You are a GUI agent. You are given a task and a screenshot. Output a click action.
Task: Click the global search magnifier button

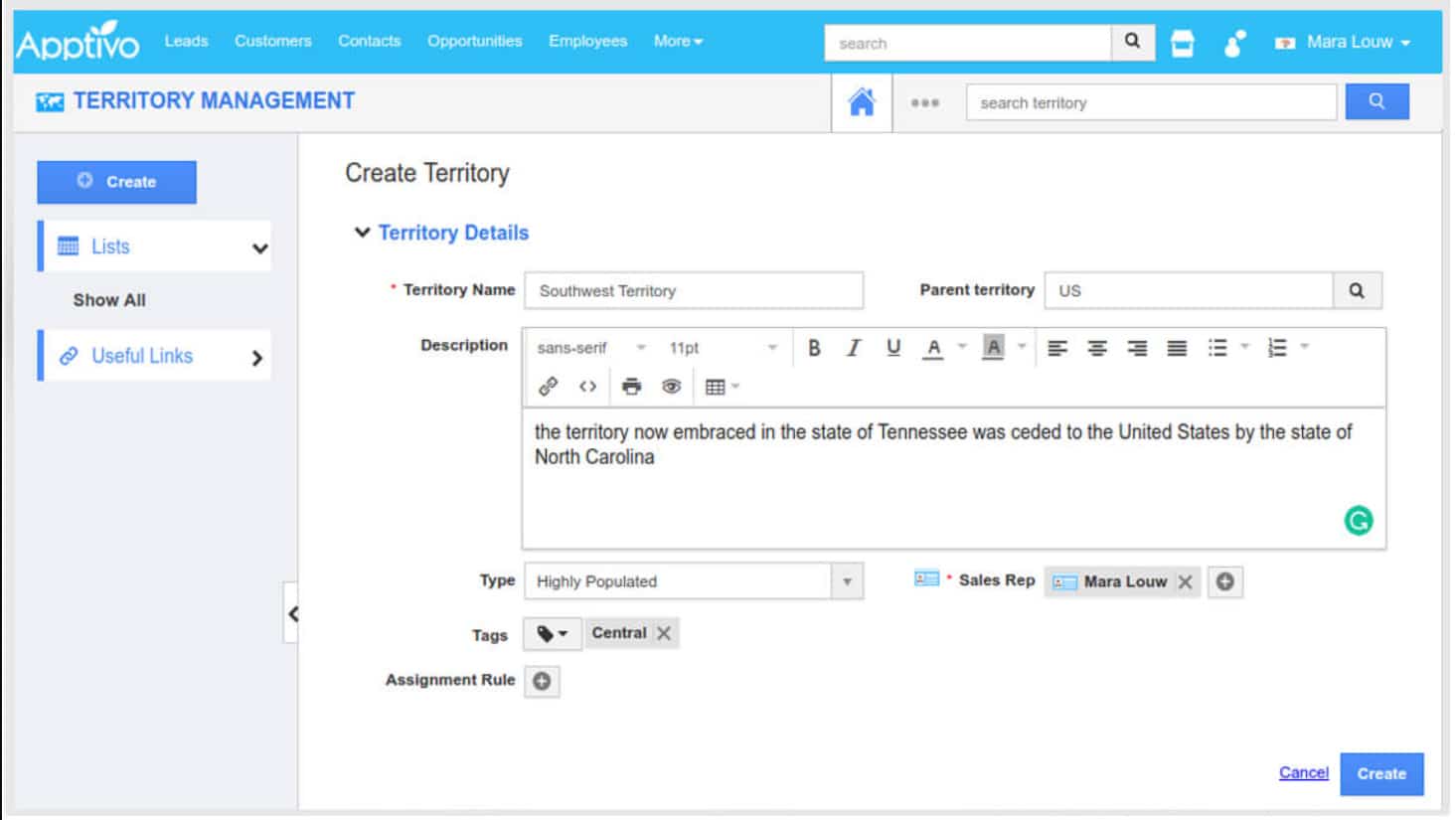tap(1132, 42)
